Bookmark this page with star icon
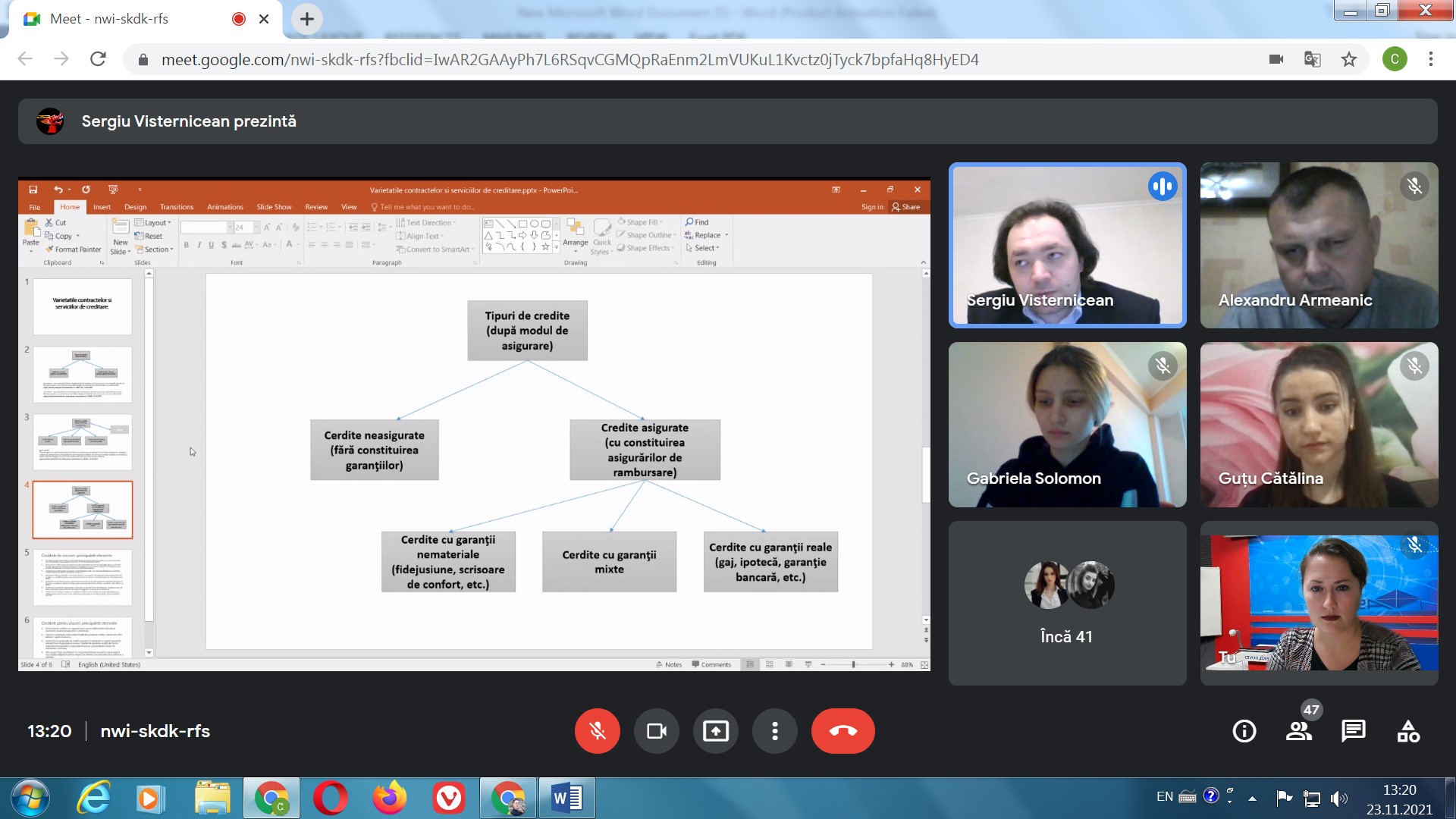 tap(1349, 59)
